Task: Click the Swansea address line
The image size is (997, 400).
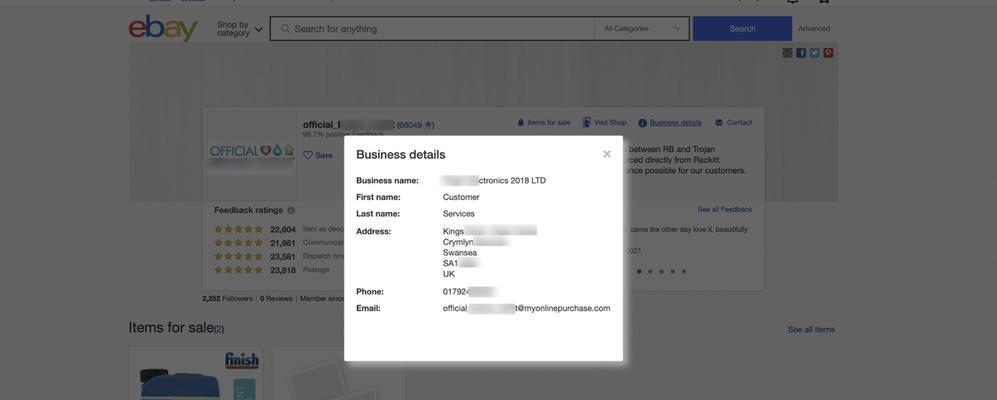Action: click(x=460, y=252)
